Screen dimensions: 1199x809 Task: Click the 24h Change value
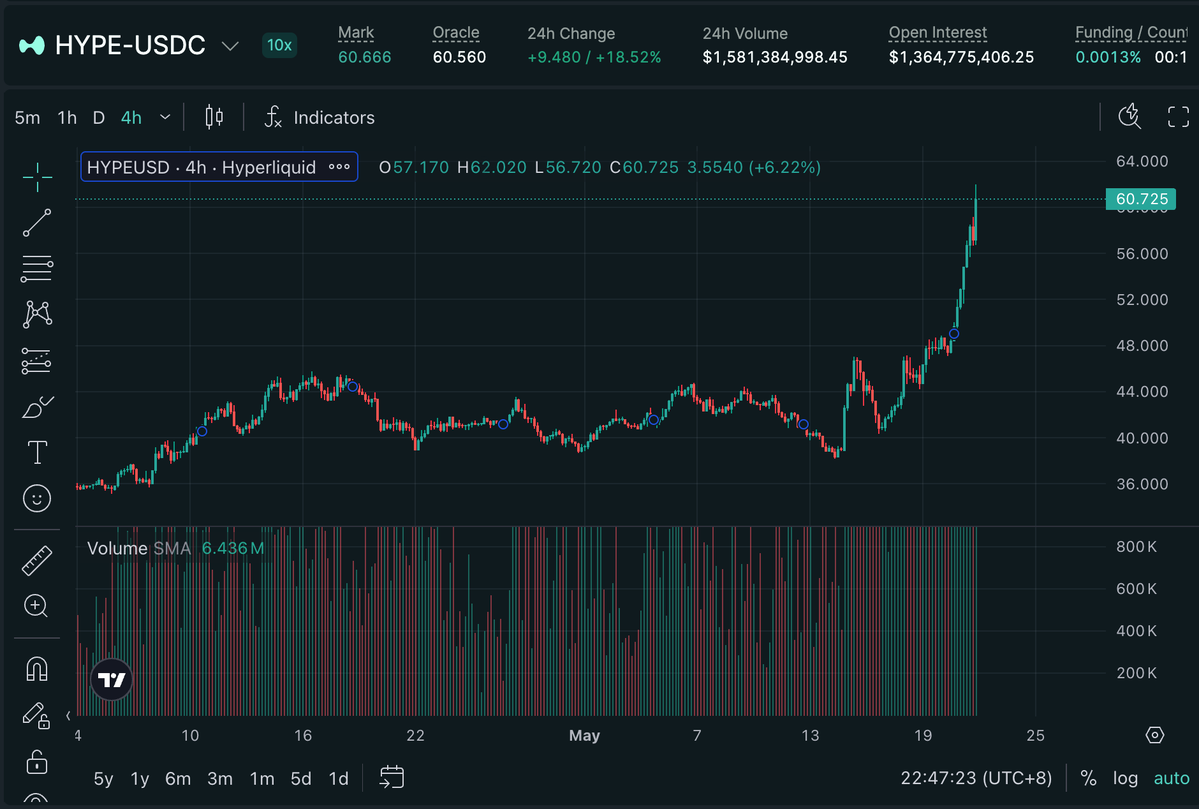tap(594, 57)
